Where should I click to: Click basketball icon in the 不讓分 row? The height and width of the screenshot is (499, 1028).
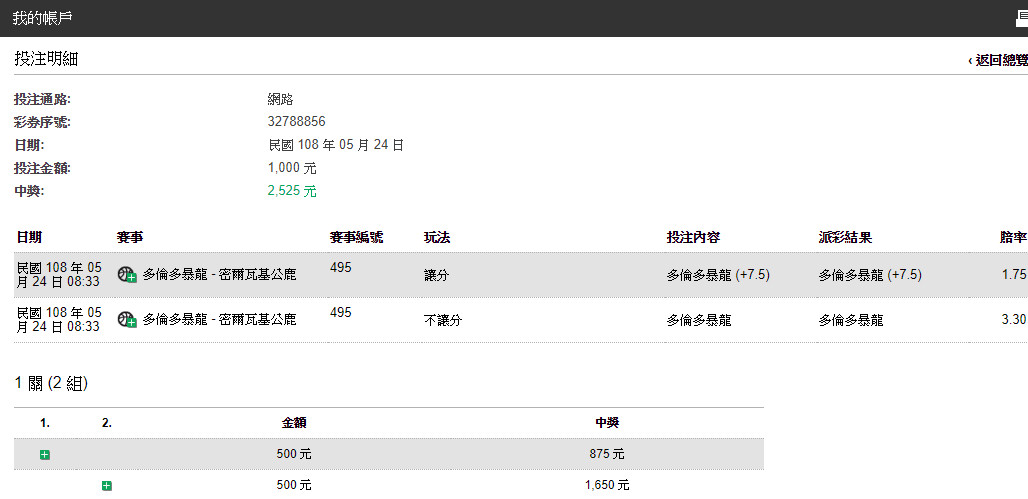tap(127, 319)
